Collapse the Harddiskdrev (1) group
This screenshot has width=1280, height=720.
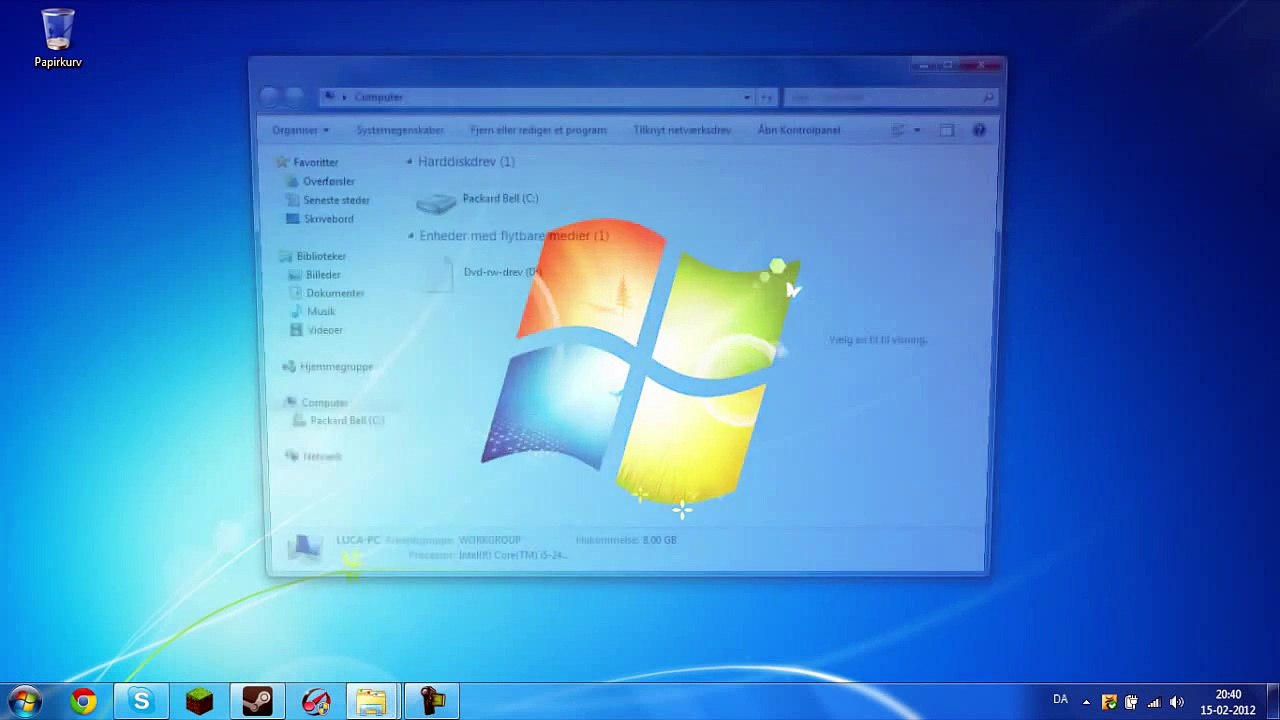pyautogui.click(x=410, y=161)
